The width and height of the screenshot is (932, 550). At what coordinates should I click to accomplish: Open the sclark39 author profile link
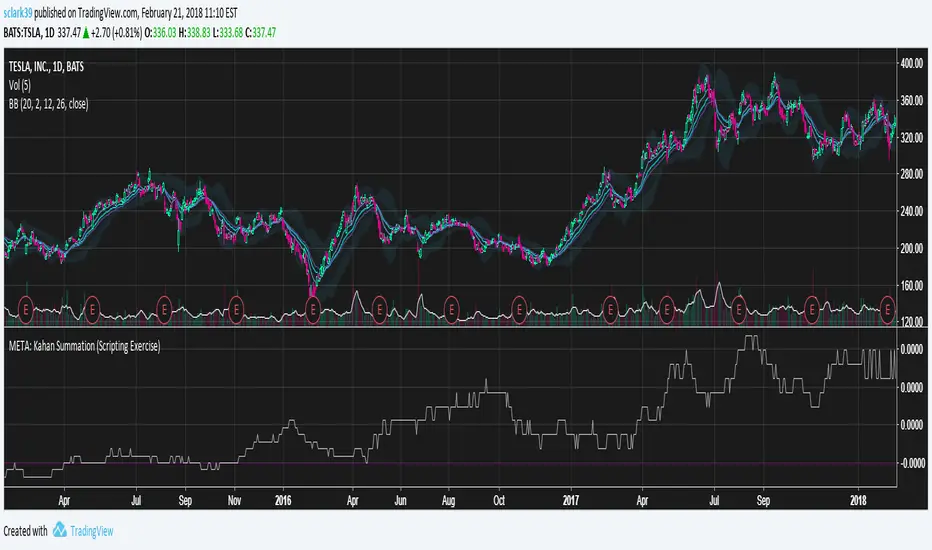18,12
